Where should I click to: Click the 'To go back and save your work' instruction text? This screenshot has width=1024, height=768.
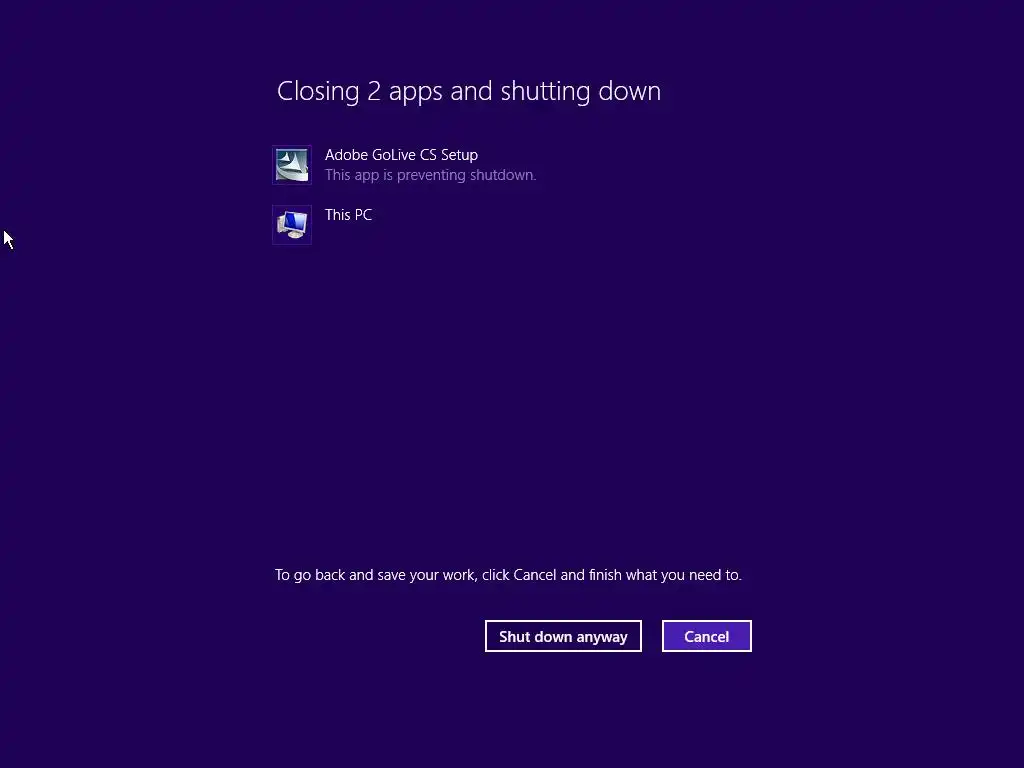[x=508, y=575]
